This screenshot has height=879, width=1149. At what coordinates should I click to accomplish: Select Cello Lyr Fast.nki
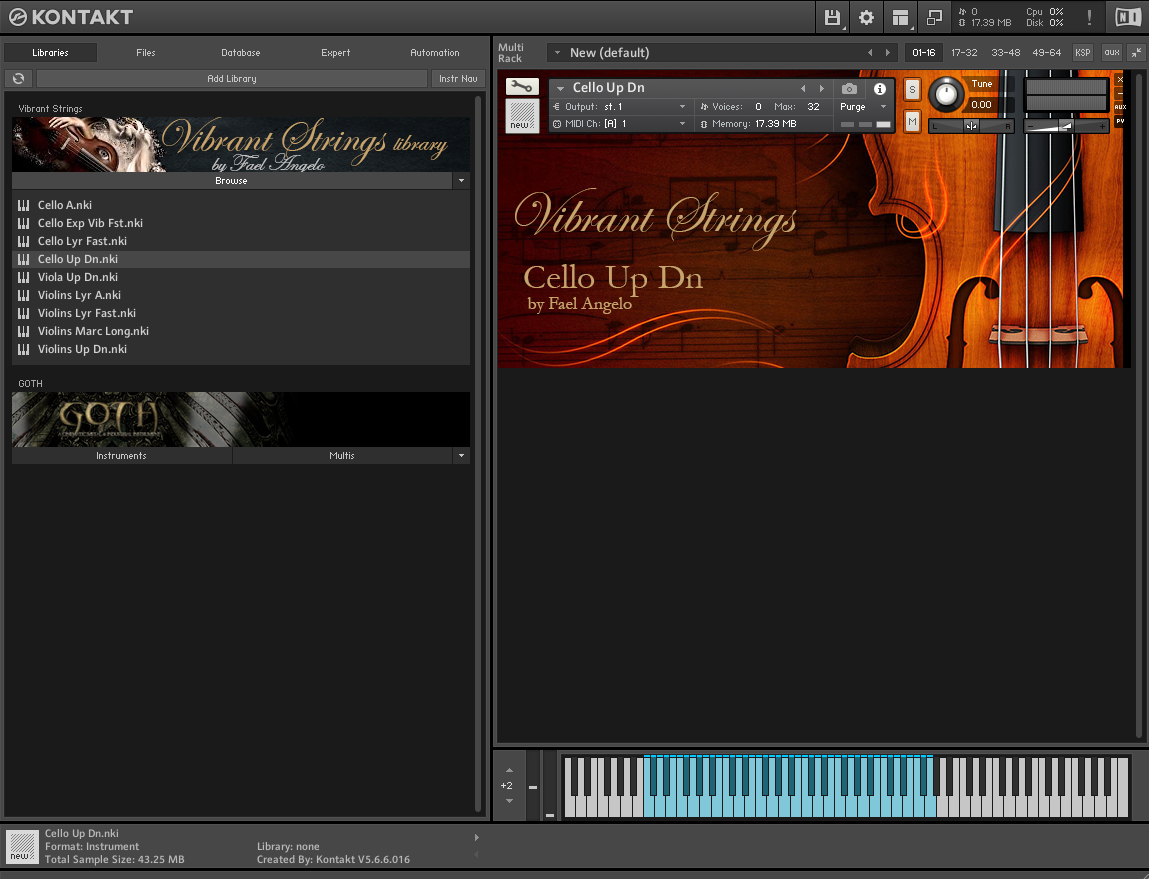tap(241, 241)
